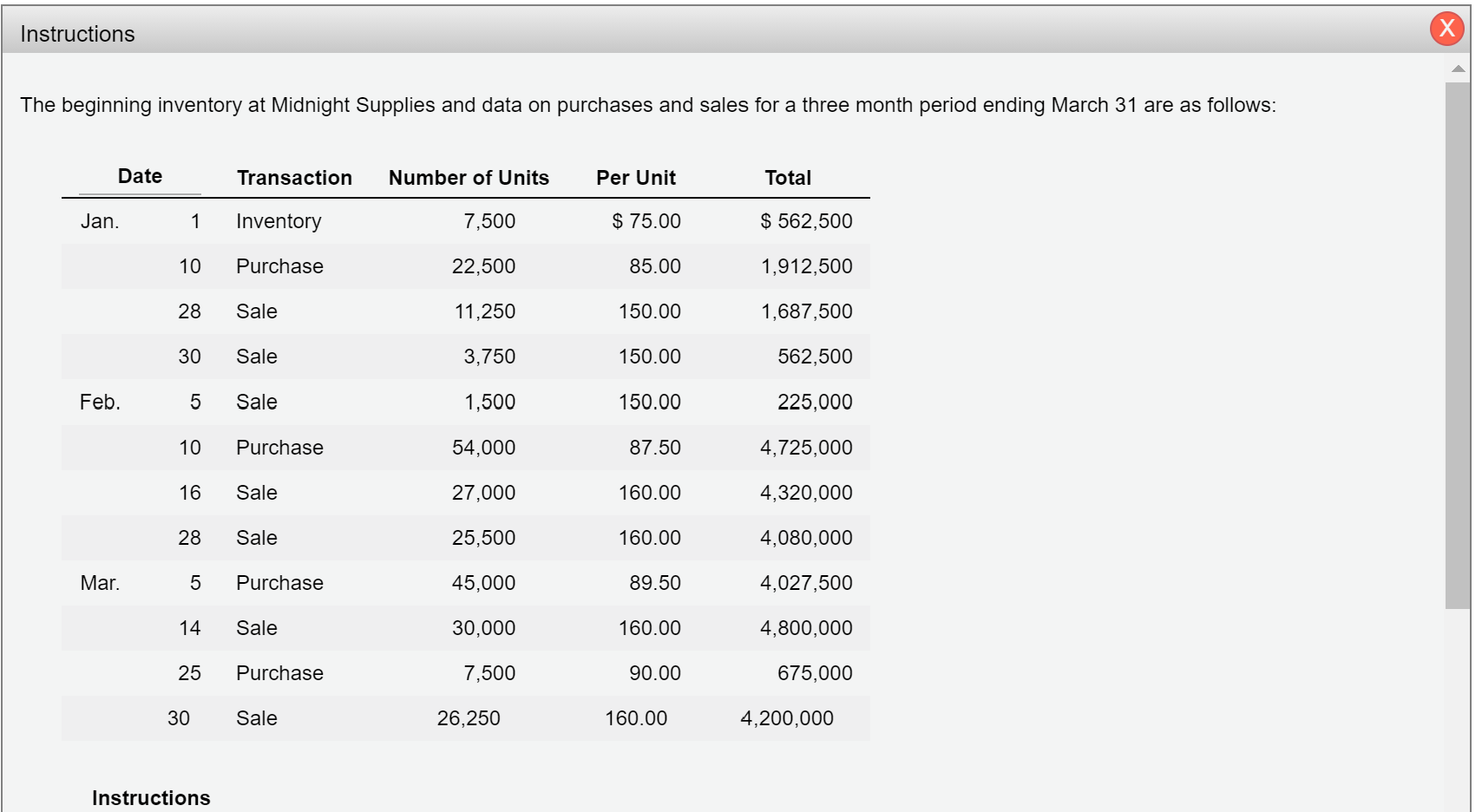Select the $ 562,500 total cell
Image resolution: width=1482 pixels, height=812 pixels.
pyautogui.click(x=806, y=221)
